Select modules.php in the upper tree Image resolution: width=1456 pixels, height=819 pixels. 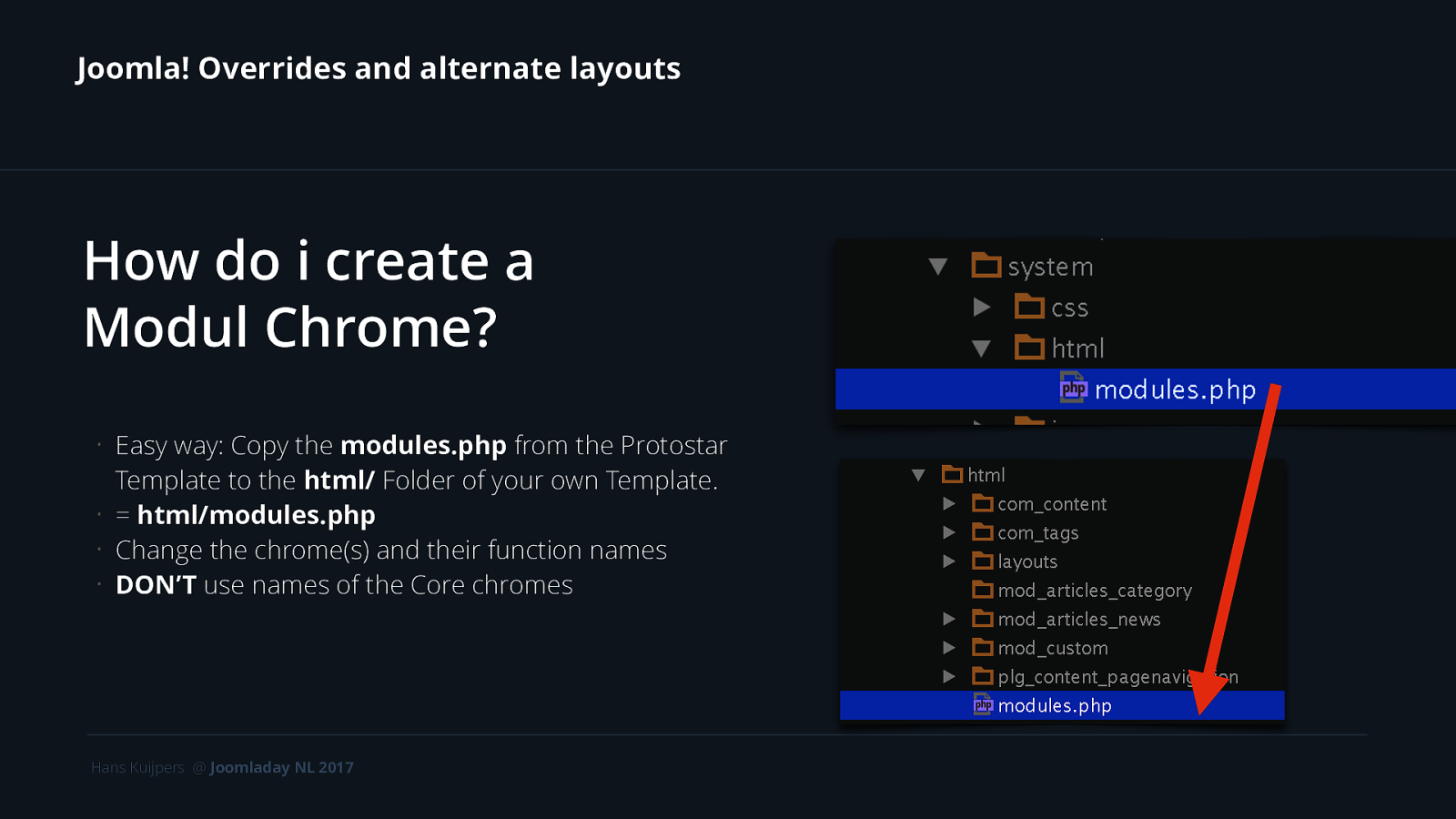[1175, 389]
